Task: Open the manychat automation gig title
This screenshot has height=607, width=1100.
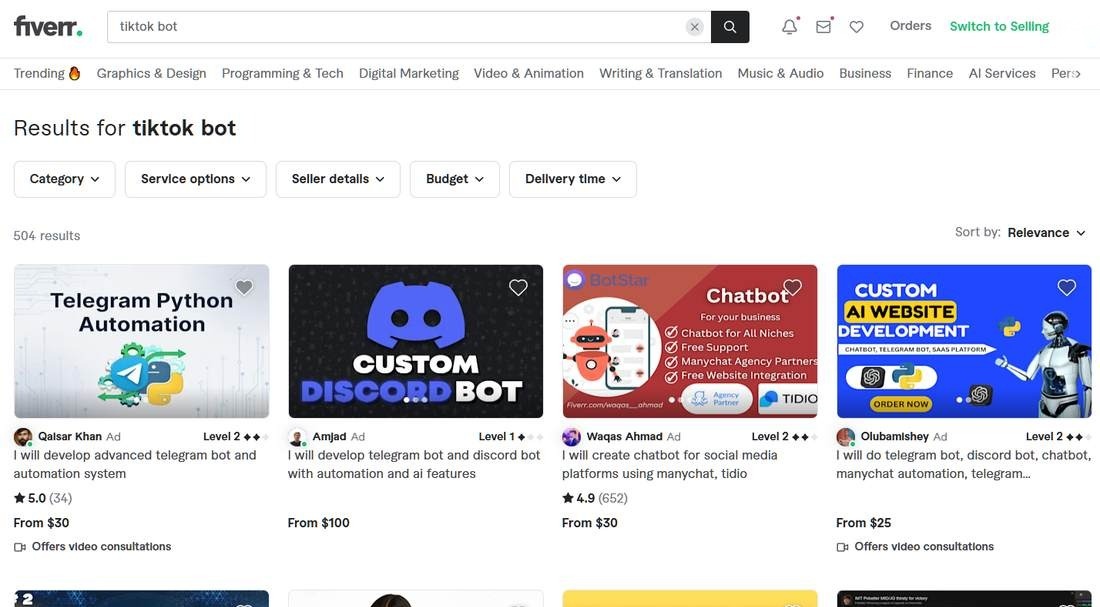Action: coord(963,465)
